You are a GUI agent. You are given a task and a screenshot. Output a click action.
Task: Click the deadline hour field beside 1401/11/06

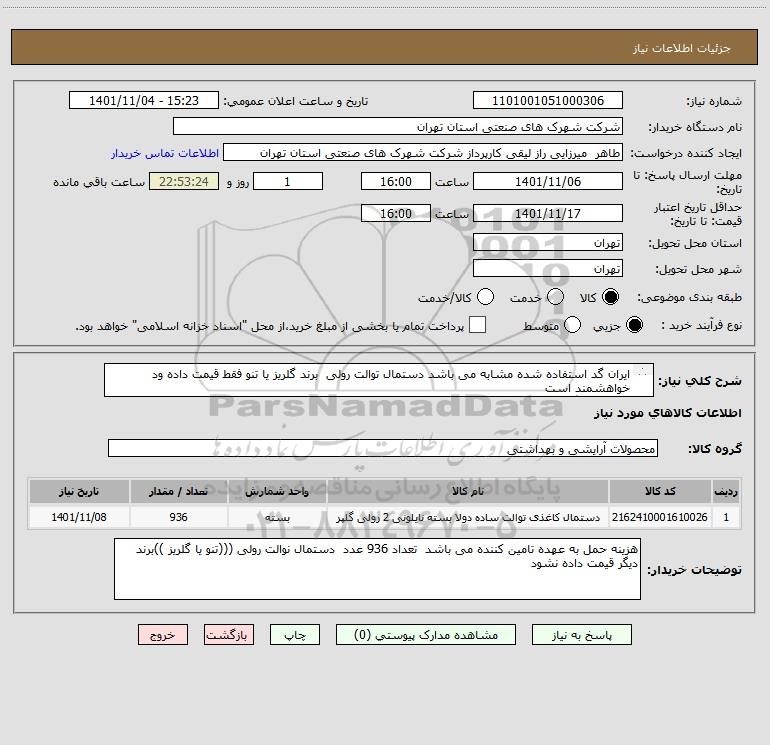pyautogui.click(x=396, y=181)
